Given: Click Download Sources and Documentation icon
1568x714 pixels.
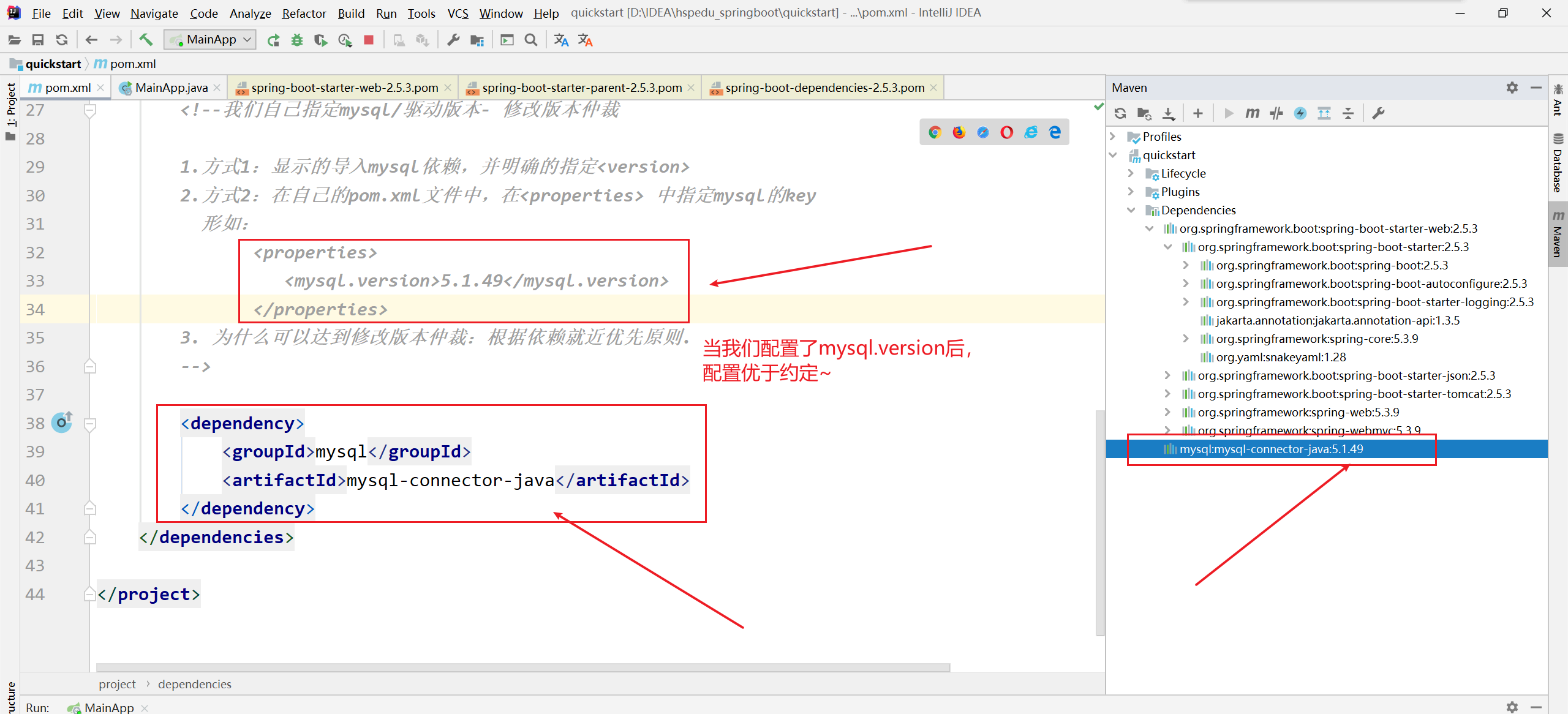Looking at the screenshot, I should (x=1169, y=113).
